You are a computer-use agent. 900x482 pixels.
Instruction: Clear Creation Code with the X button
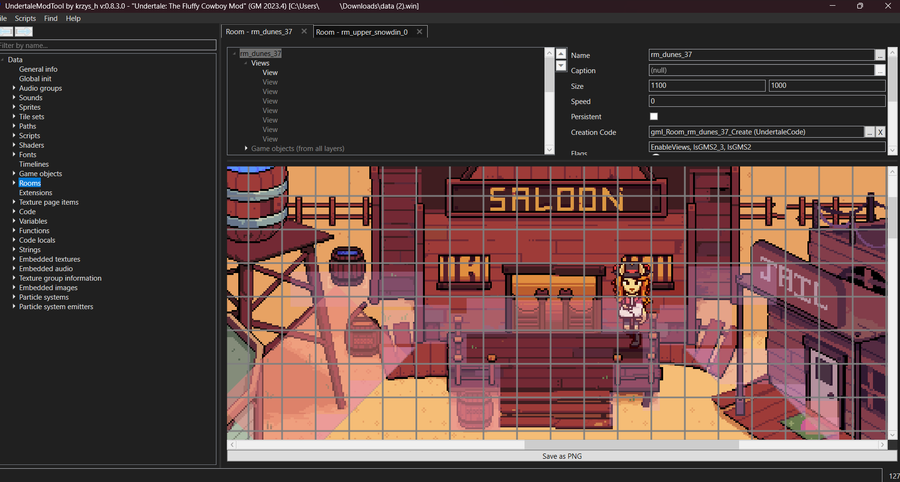tap(880, 132)
